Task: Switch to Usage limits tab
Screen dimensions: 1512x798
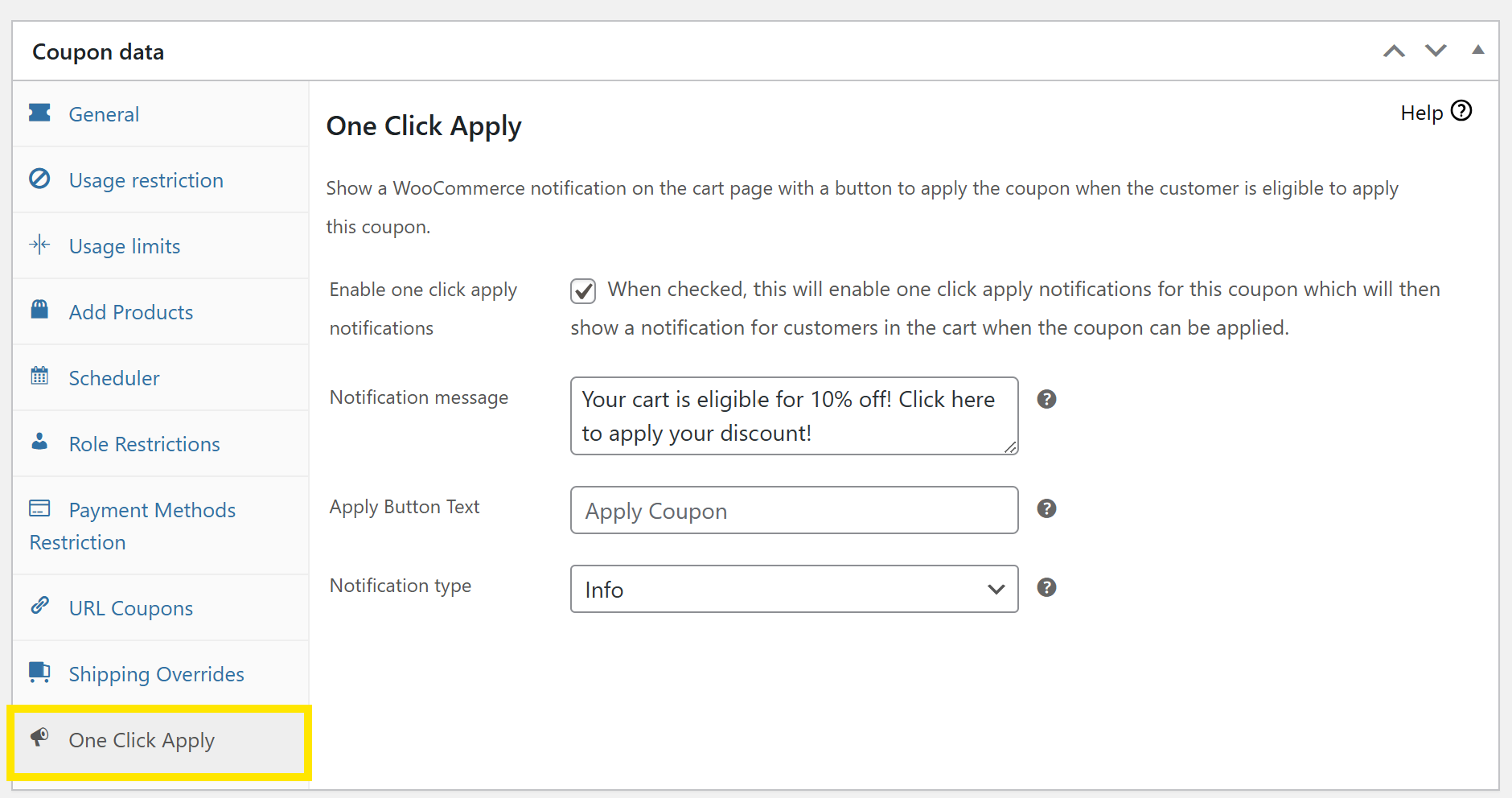Action: click(x=161, y=245)
